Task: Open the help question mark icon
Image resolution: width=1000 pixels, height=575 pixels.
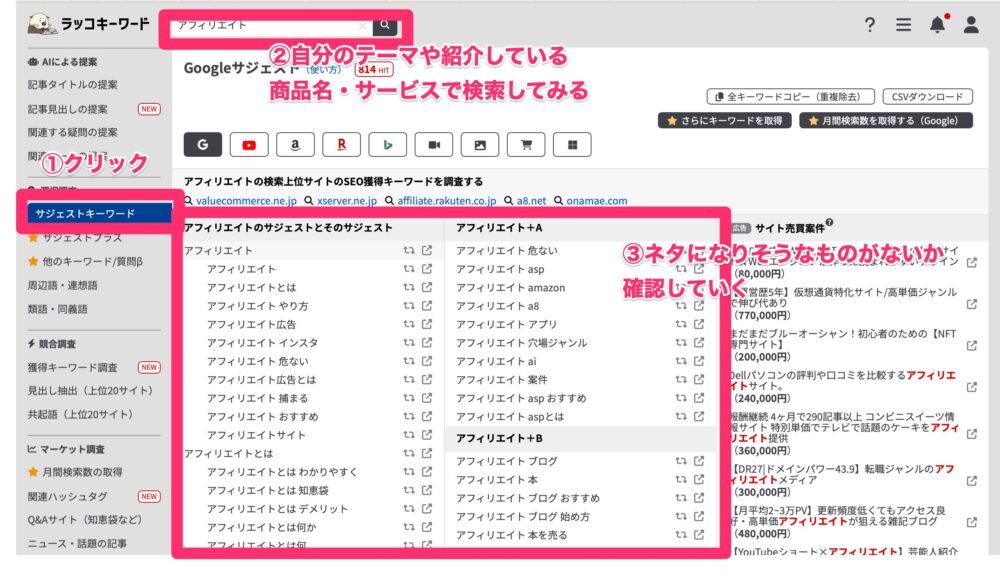Action: pyautogui.click(x=870, y=25)
